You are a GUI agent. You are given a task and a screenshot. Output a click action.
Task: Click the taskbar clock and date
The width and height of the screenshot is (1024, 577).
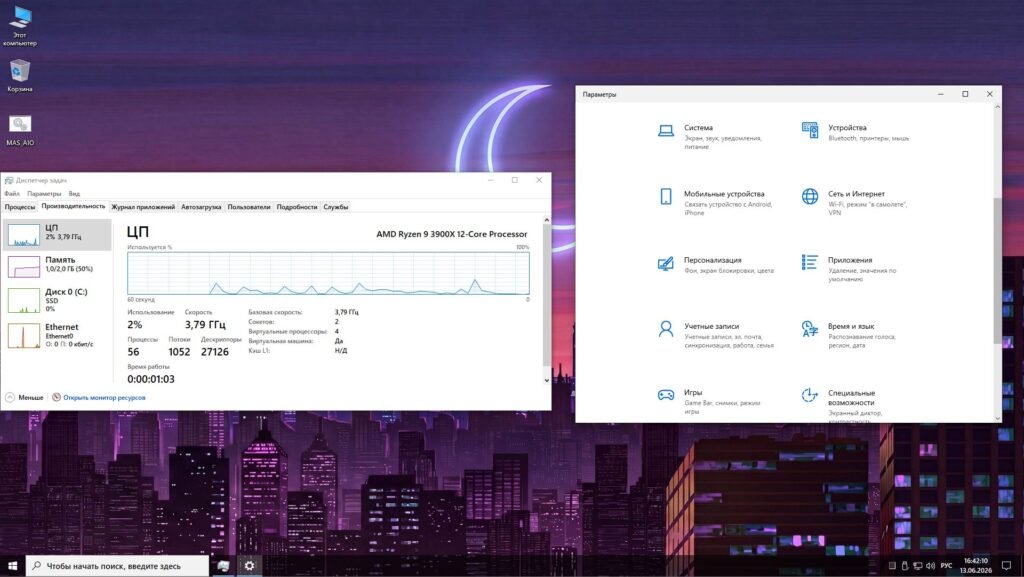click(x=976, y=566)
